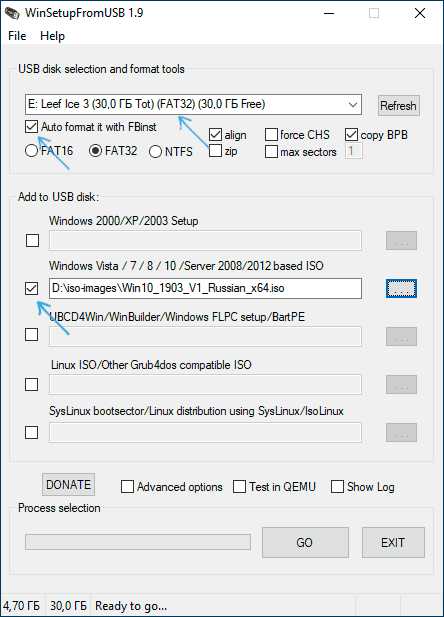Open the USB disk selection dropdown
This screenshot has height=617, width=444.
click(193, 105)
